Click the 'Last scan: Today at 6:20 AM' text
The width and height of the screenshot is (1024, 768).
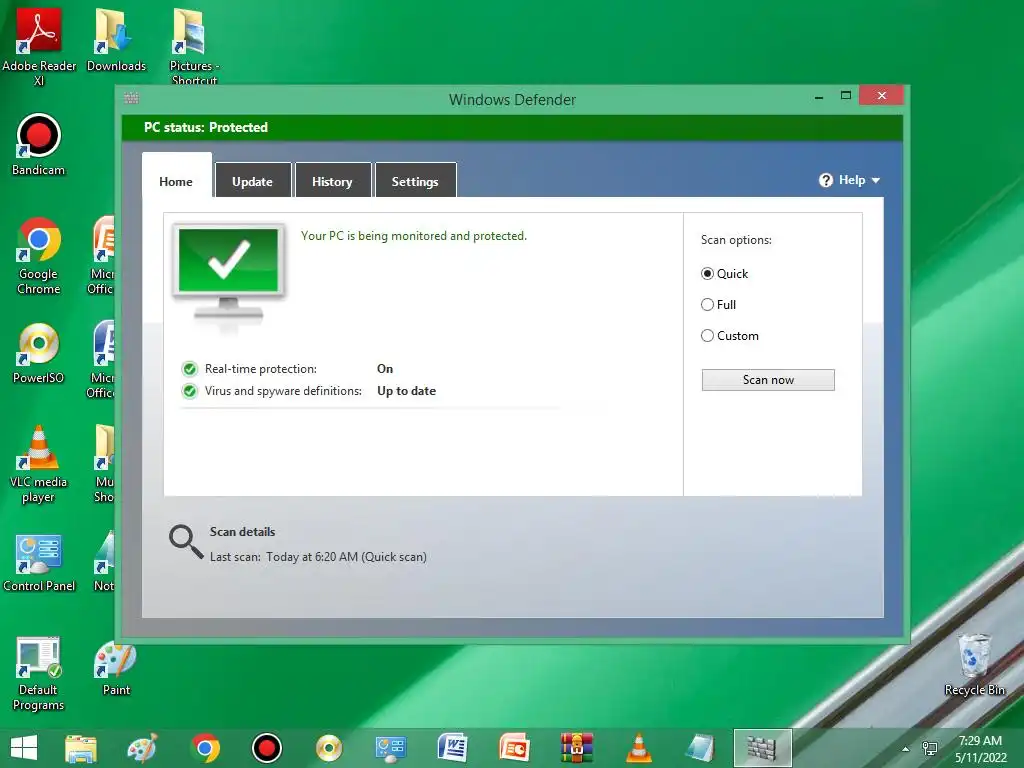tap(283, 557)
